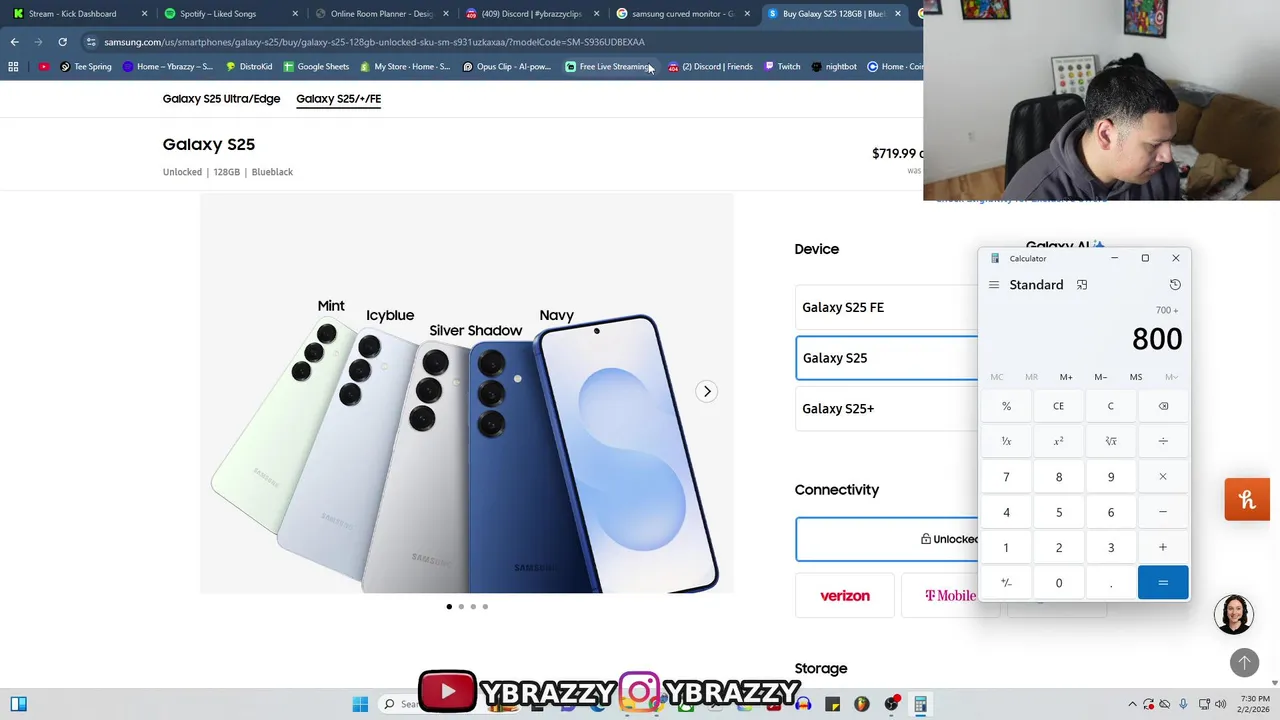Click the multiply operator in Calculator

pos(1163,477)
